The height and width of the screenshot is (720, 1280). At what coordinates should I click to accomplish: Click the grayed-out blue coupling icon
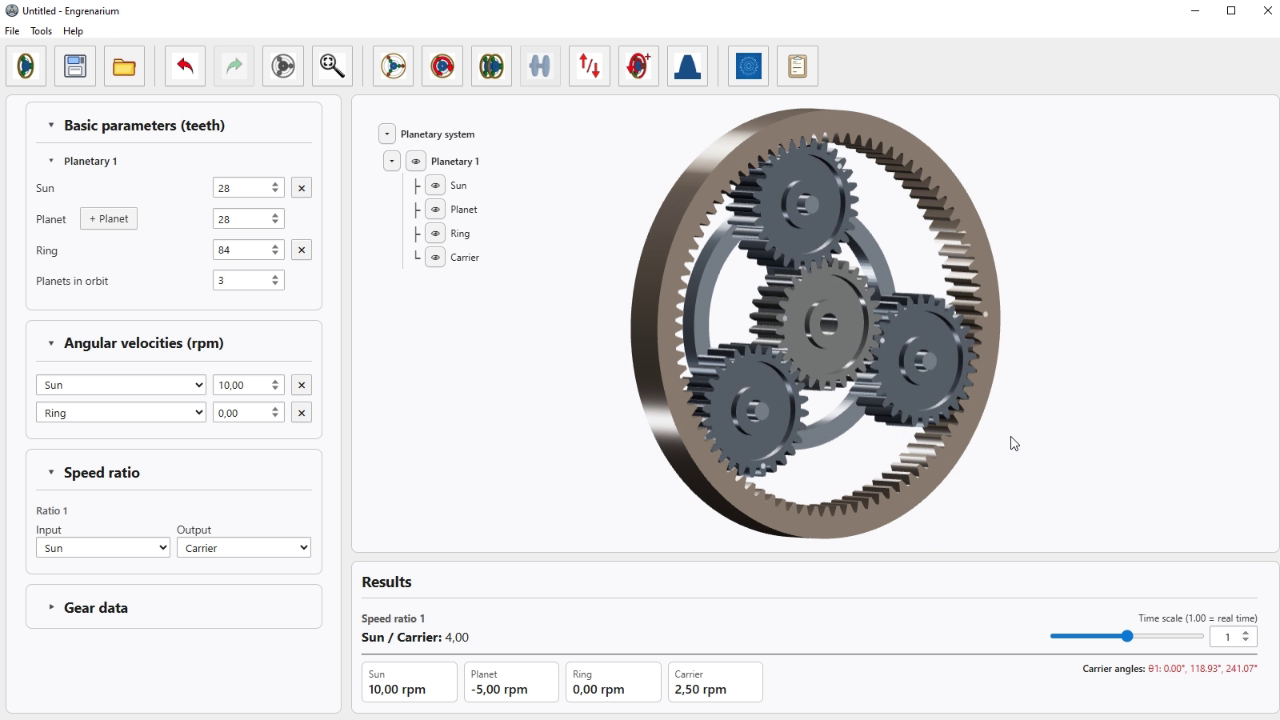click(540, 66)
